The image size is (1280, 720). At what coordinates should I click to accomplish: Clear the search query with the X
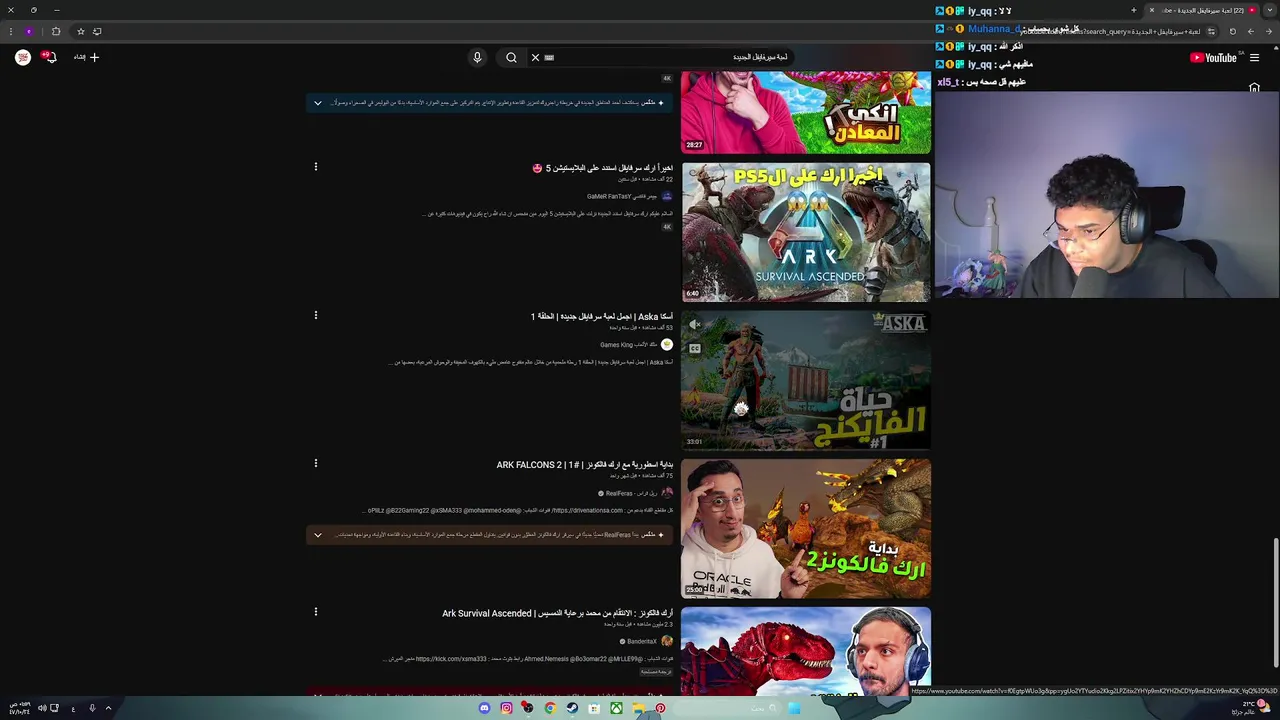click(535, 57)
